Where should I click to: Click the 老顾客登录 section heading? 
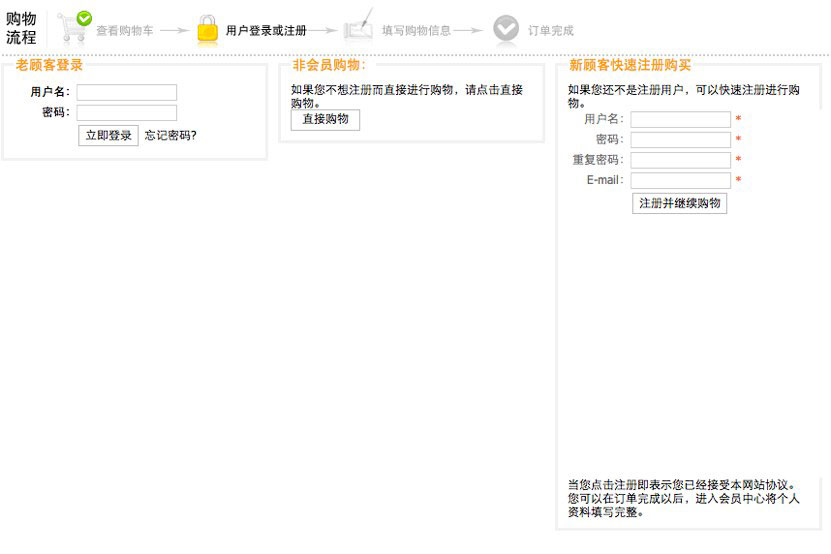49,65
